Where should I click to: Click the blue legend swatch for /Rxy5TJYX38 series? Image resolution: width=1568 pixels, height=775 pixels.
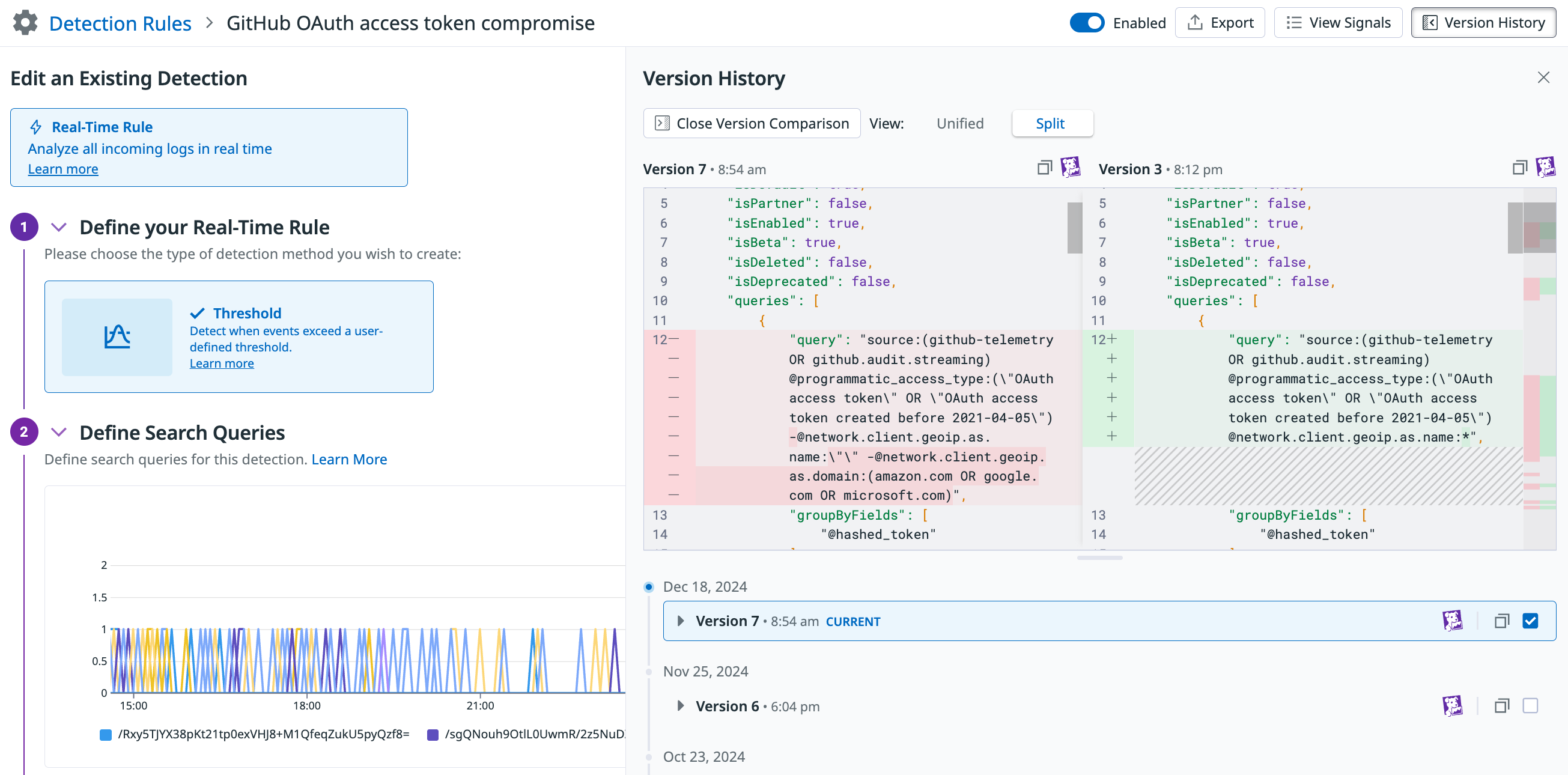tap(105, 735)
